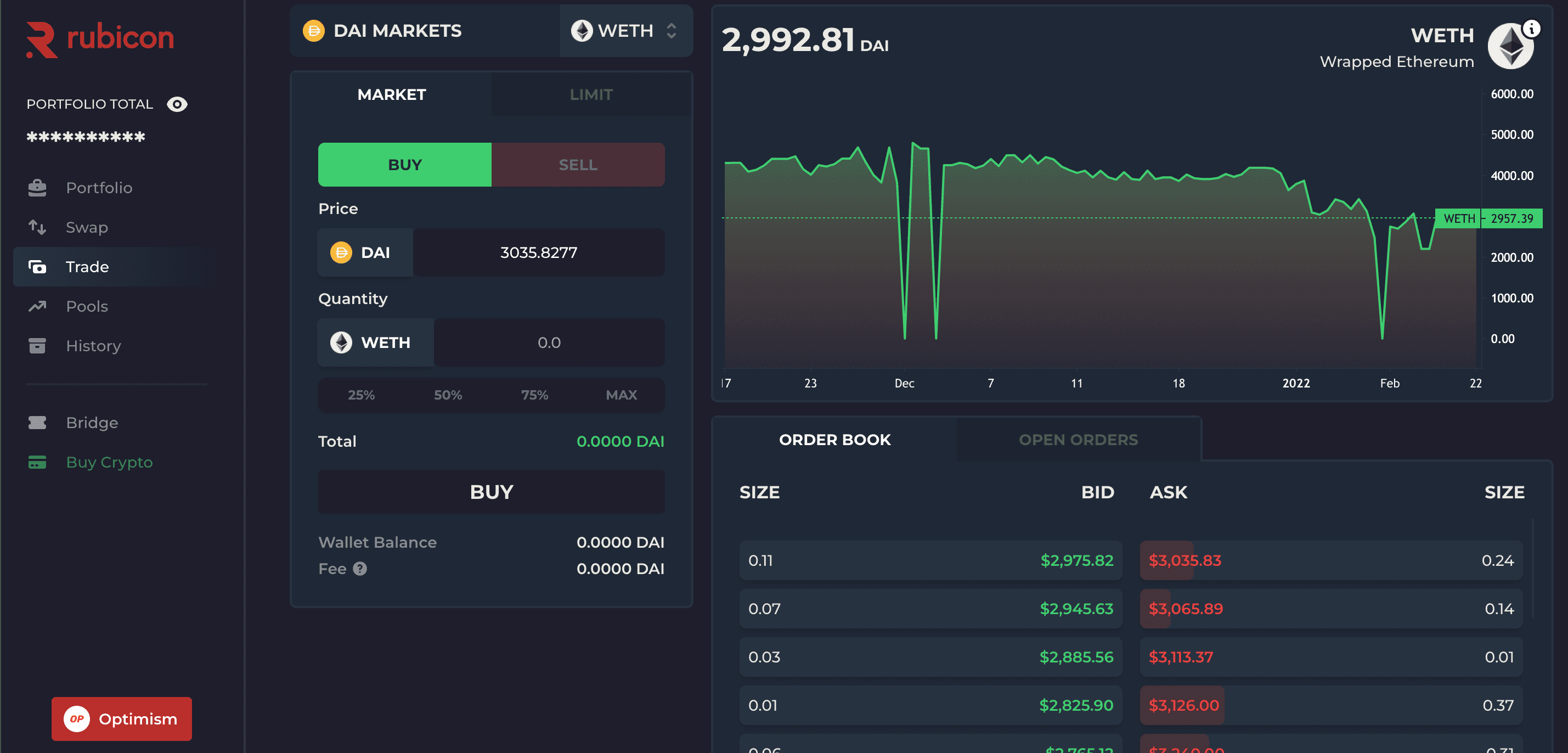
Task: Click the Pools trend-line icon
Action: [x=37, y=306]
